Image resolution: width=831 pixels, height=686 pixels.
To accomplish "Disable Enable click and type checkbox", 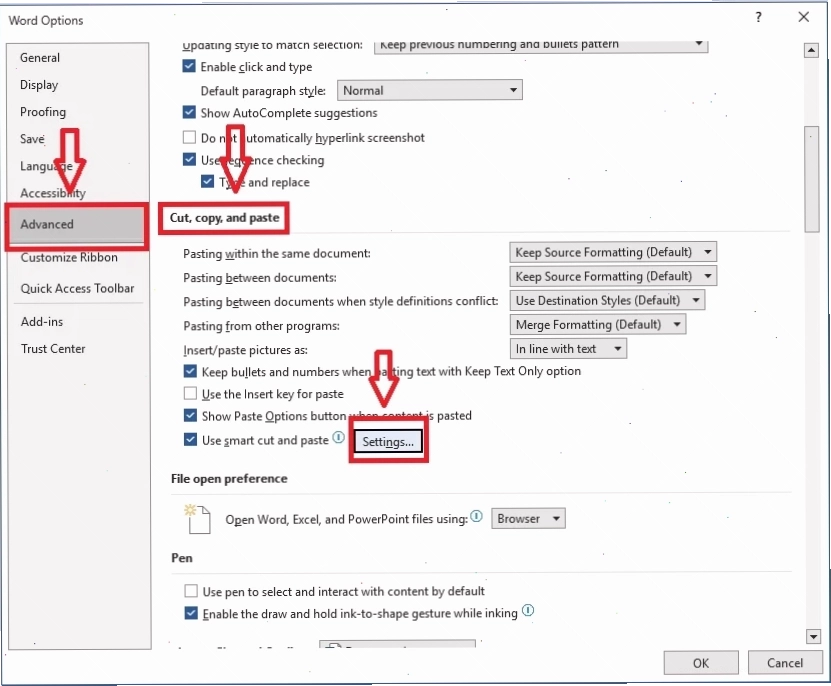I will point(189,66).
